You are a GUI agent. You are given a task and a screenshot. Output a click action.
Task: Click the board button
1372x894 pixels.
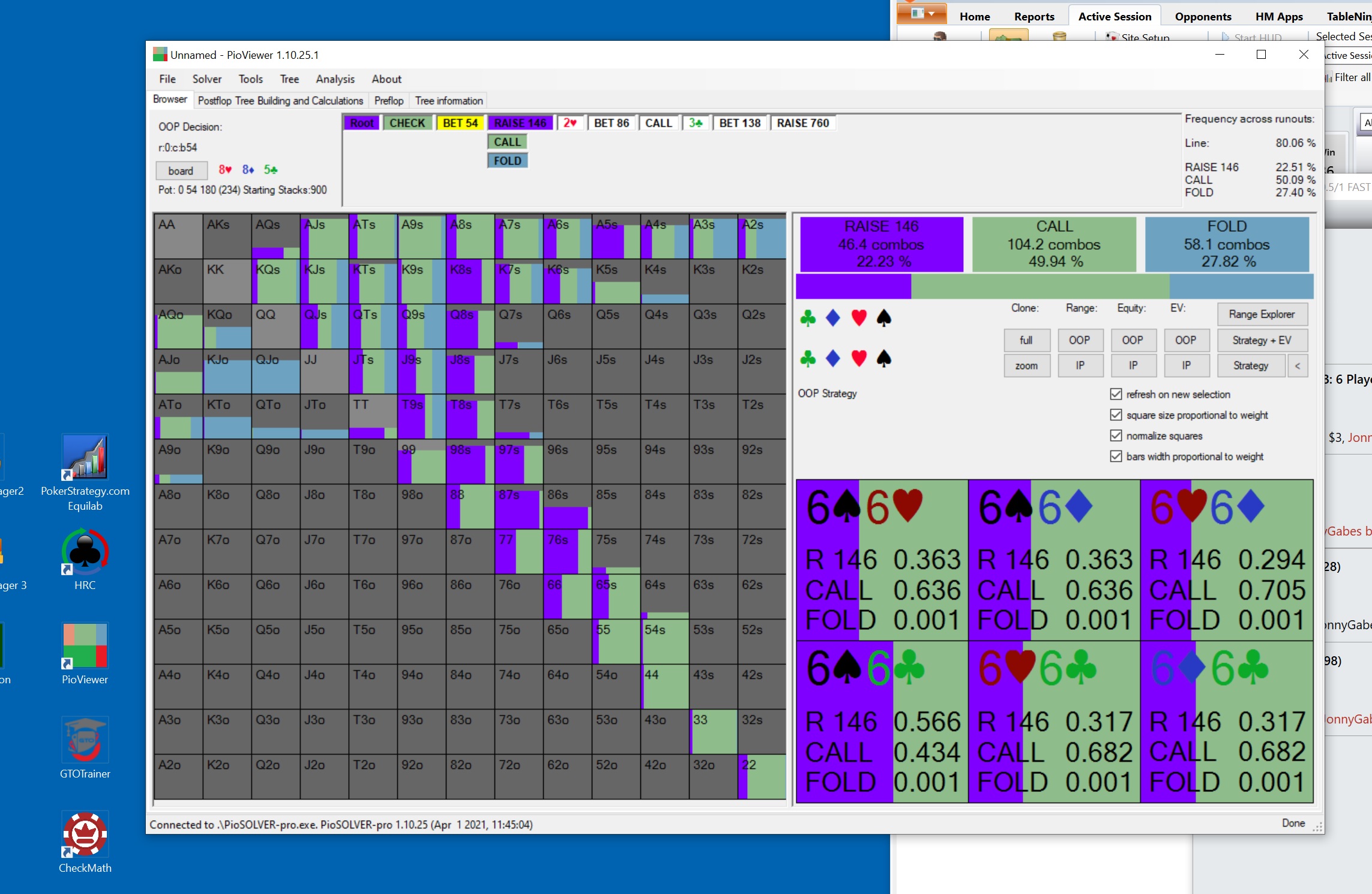181,171
